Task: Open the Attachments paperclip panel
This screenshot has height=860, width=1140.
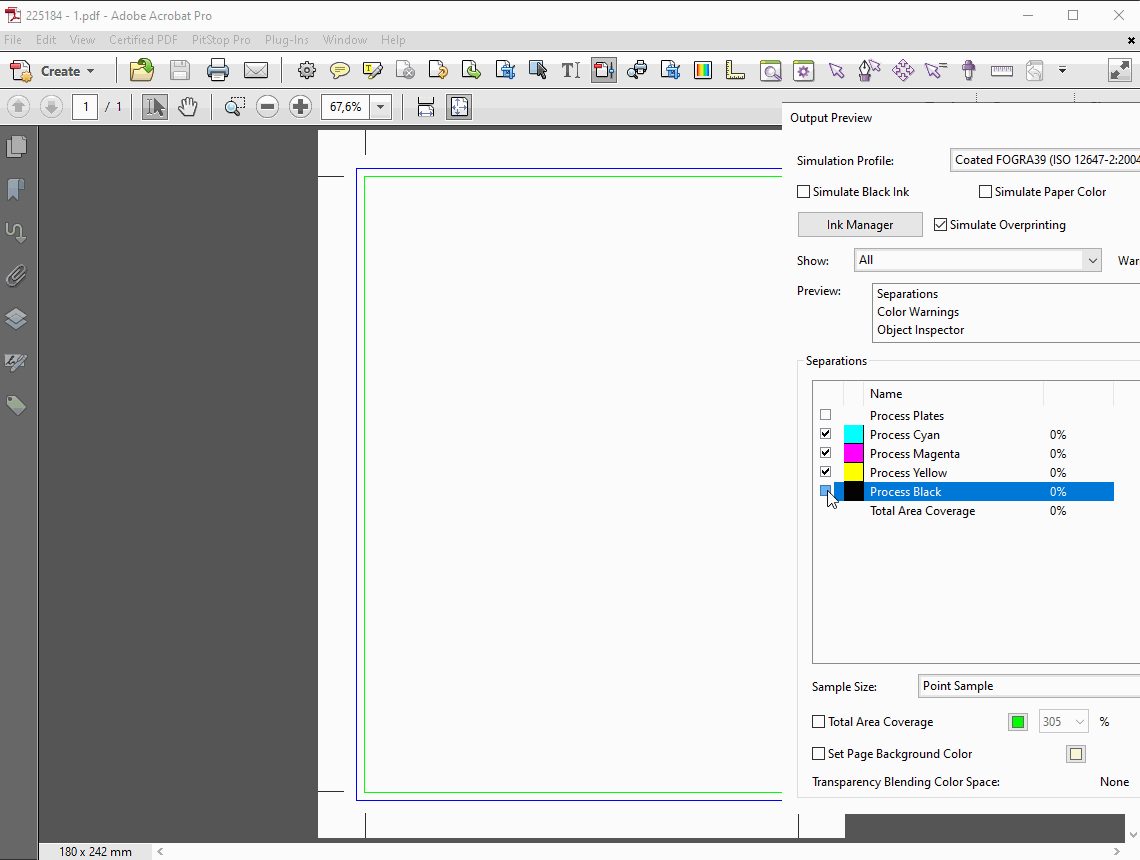Action: [x=16, y=275]
